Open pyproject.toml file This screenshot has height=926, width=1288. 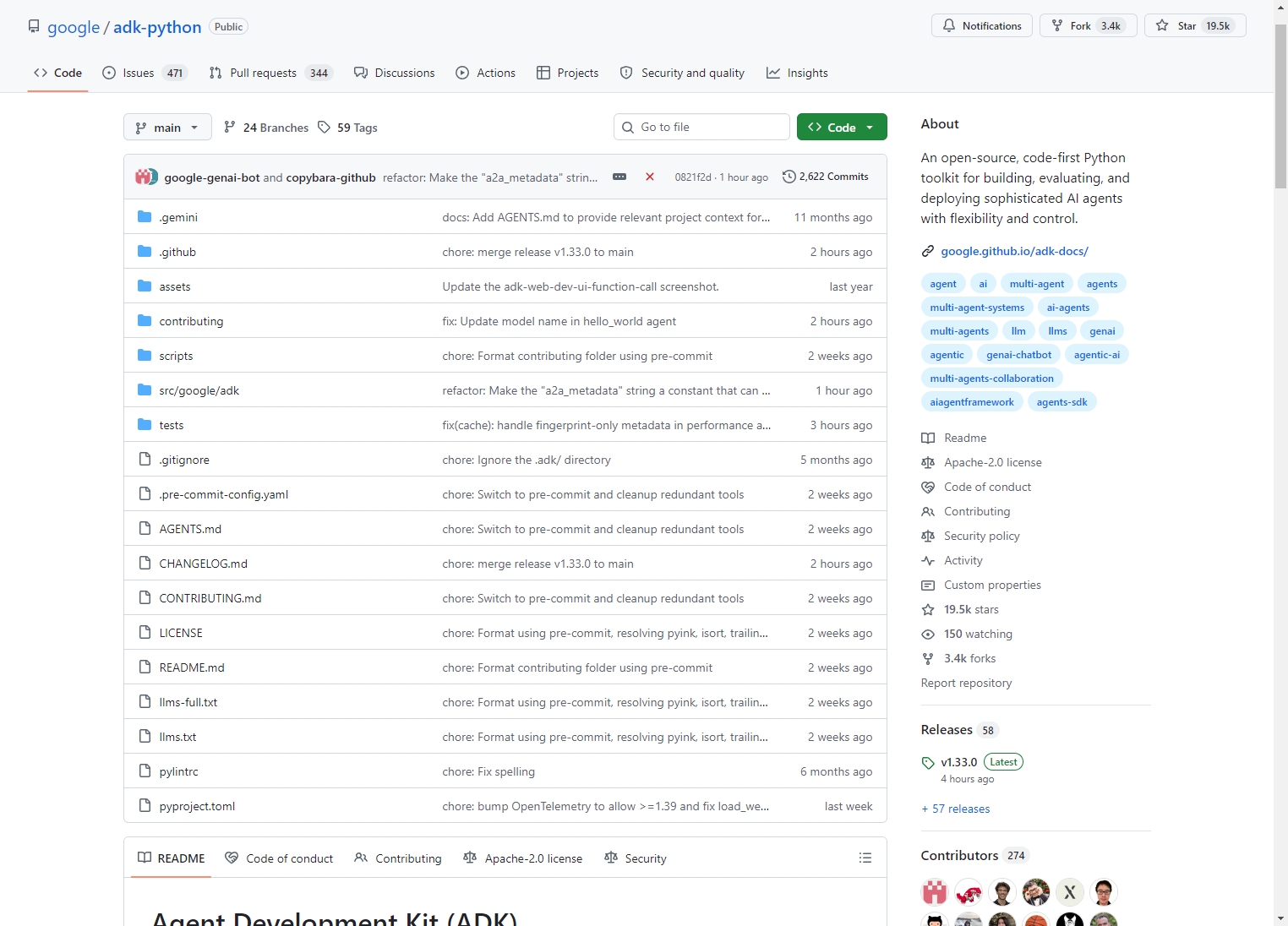click(197, 806)
